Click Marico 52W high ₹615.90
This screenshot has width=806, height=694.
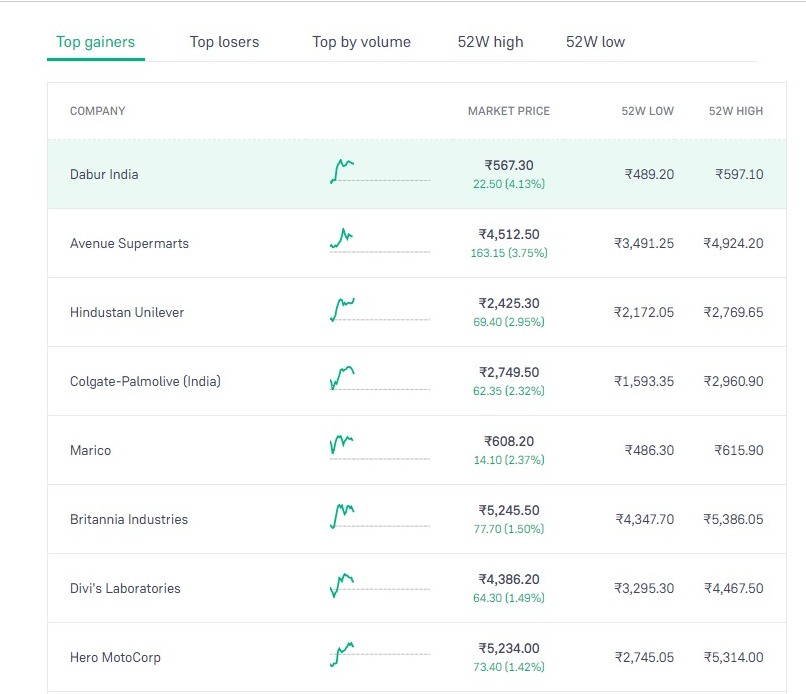click(739, 450)
